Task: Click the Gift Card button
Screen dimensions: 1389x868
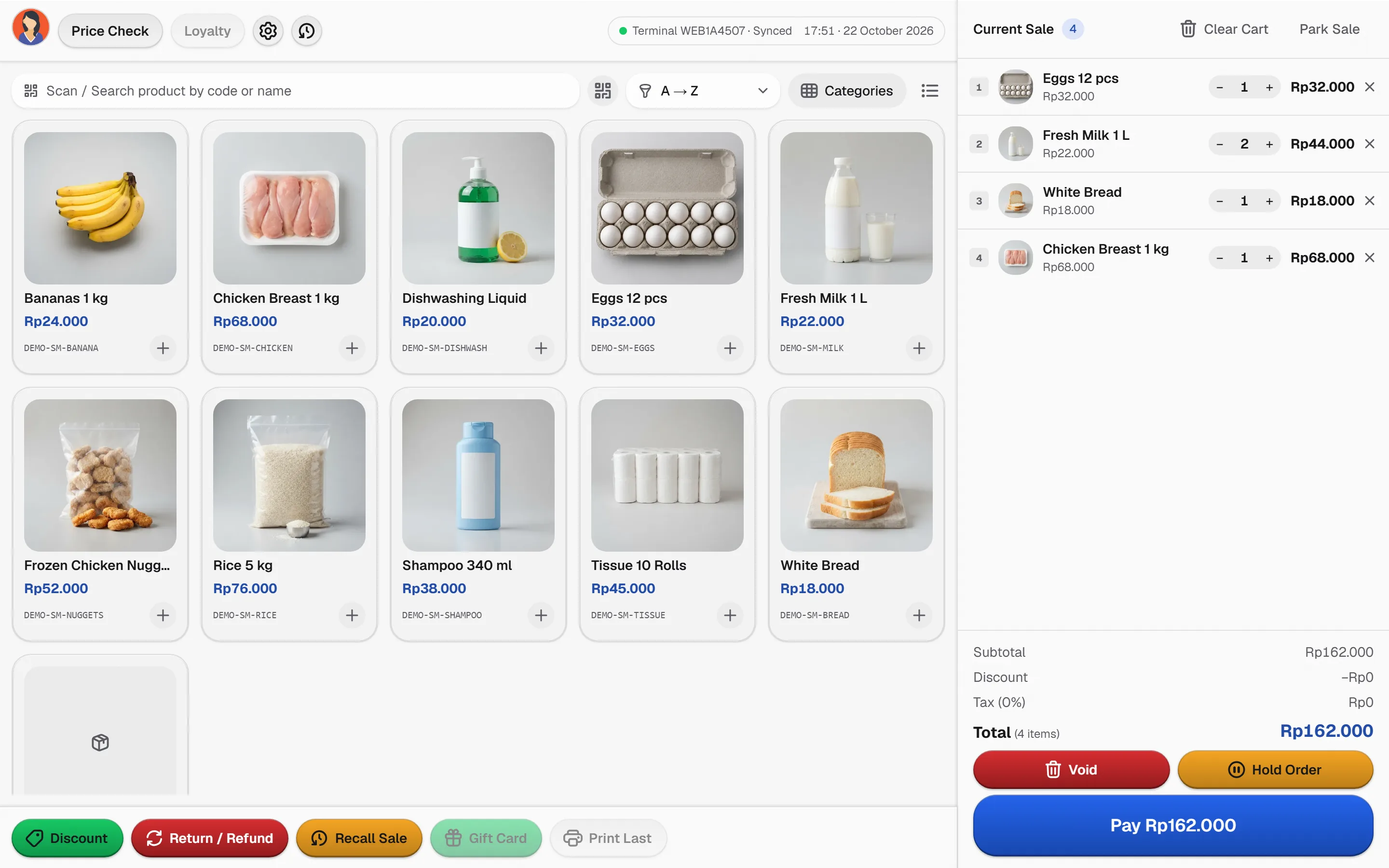Action: 486,838
